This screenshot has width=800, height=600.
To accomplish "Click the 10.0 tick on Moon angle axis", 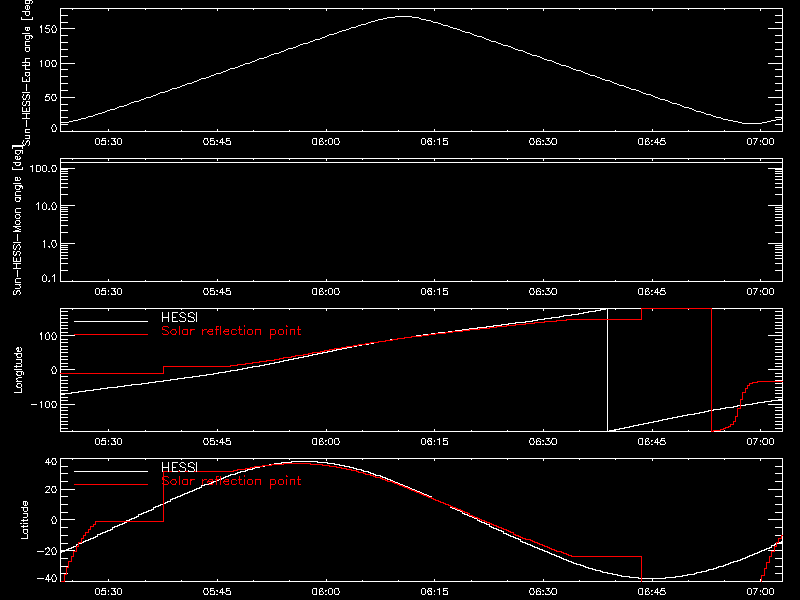I will tap(46, 206).
